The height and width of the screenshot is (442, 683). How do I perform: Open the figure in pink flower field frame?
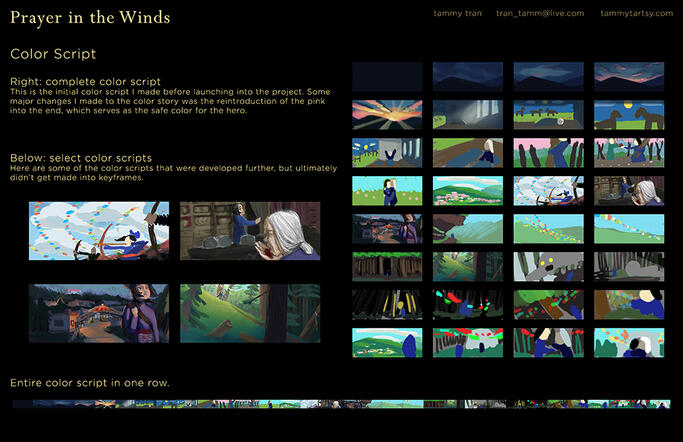click(387, 190)
